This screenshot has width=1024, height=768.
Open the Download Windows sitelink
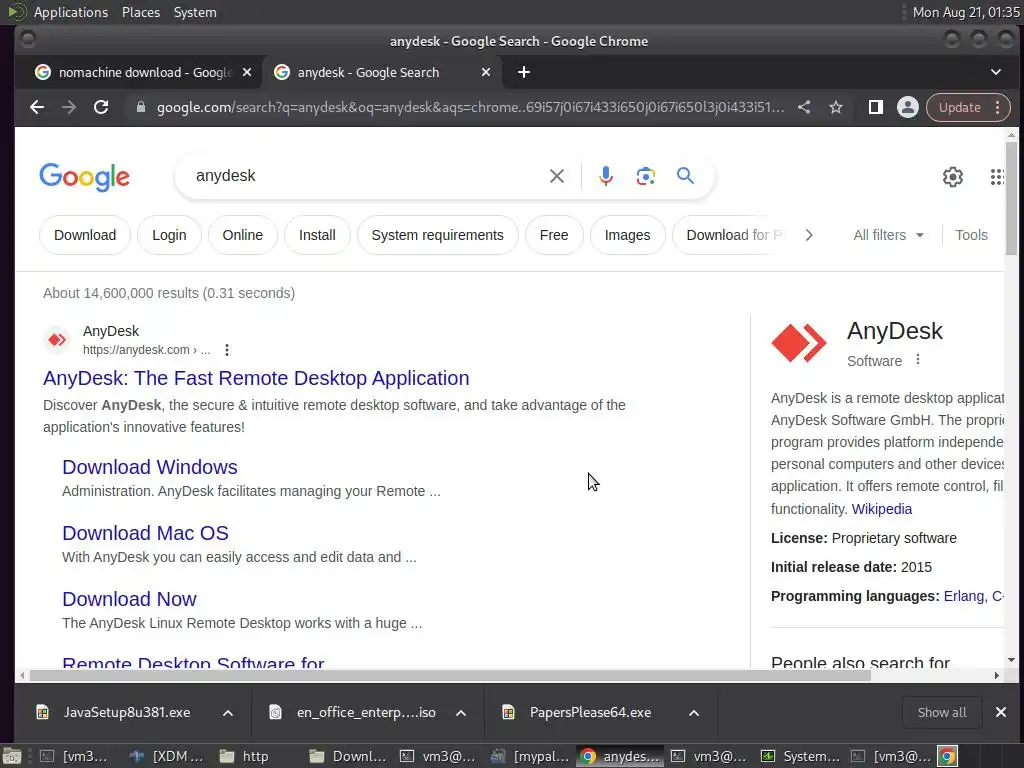click(150, 467)
